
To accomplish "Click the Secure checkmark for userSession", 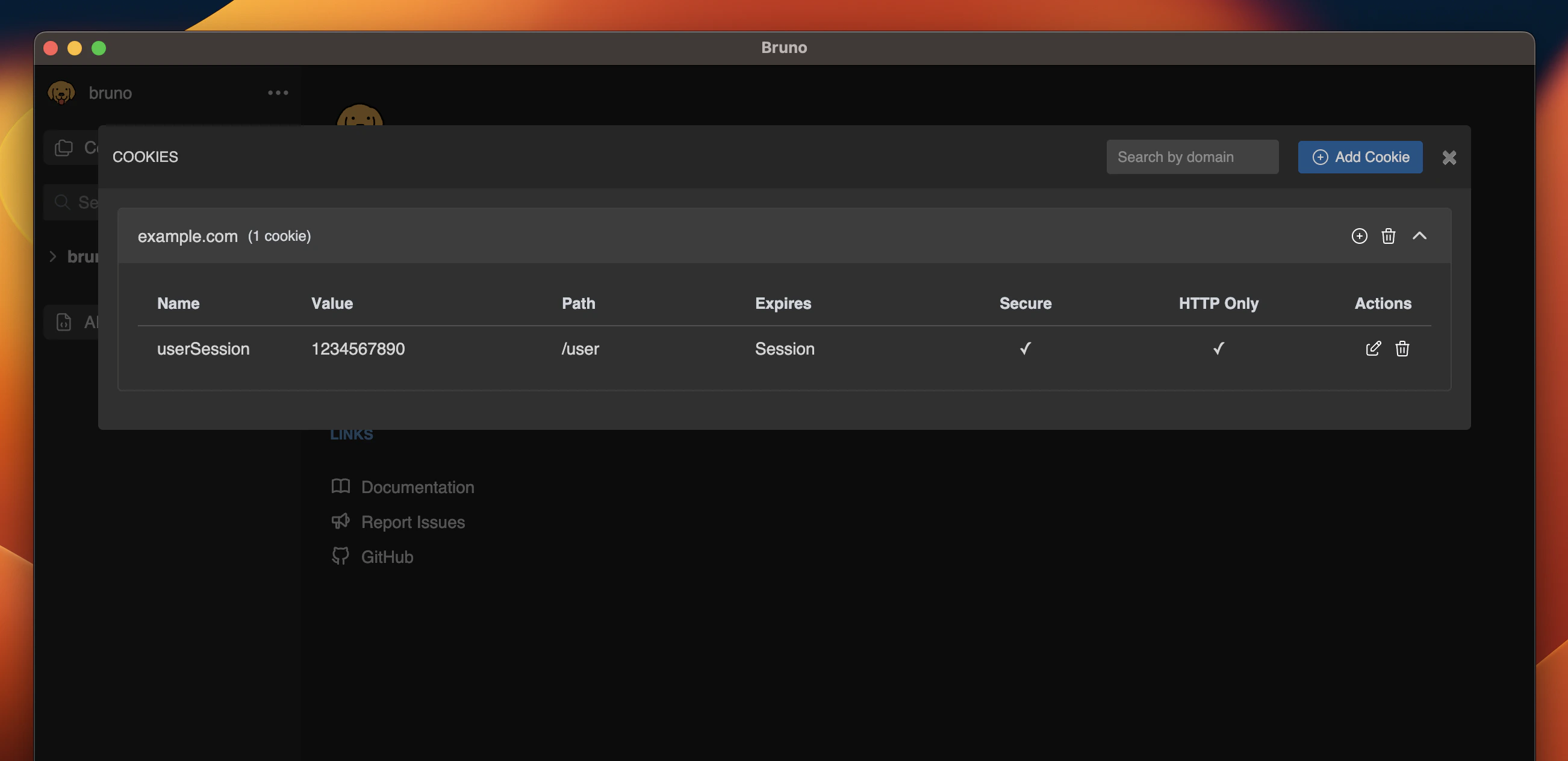I will click(x=1025, y=348).
